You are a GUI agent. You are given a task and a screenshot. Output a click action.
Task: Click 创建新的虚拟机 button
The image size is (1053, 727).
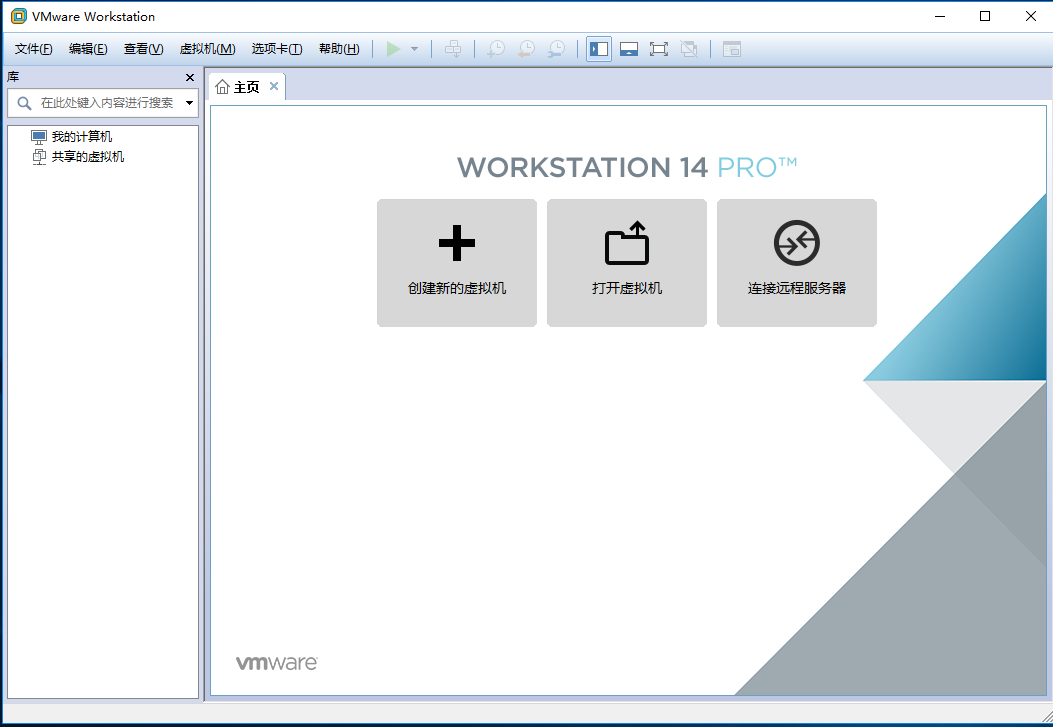pyautogui.click(x=457, y=262)
